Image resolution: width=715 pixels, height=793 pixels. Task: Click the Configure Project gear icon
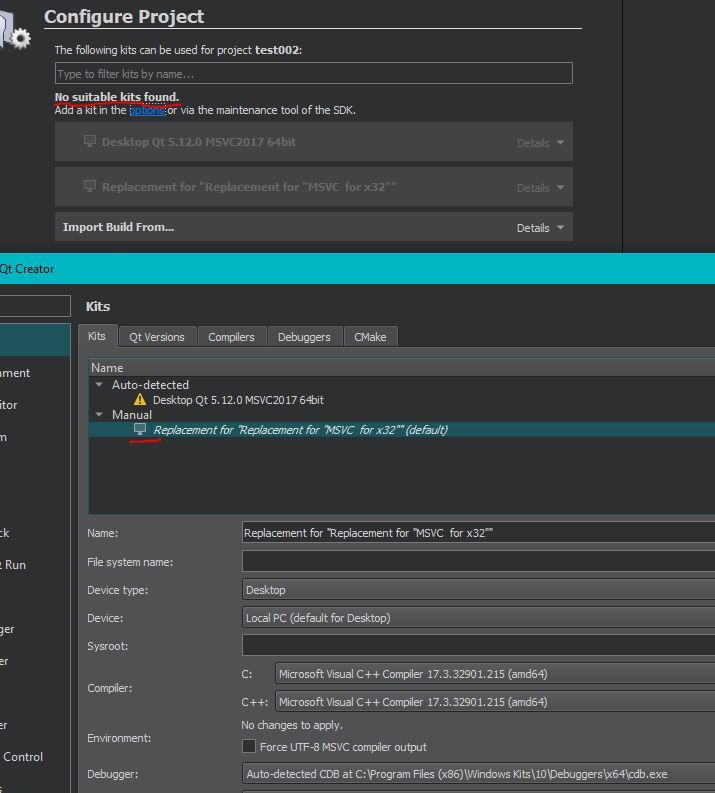point(20,38)
